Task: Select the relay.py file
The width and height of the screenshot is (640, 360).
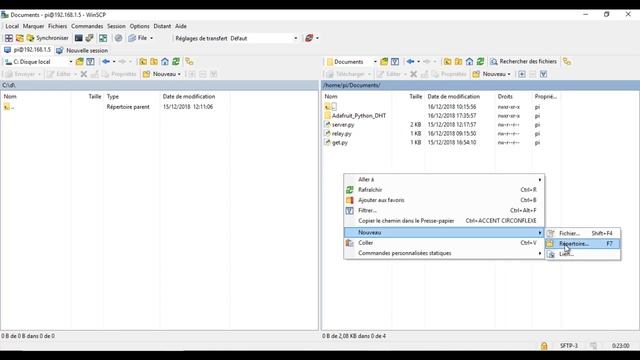Action: [342, 133]
